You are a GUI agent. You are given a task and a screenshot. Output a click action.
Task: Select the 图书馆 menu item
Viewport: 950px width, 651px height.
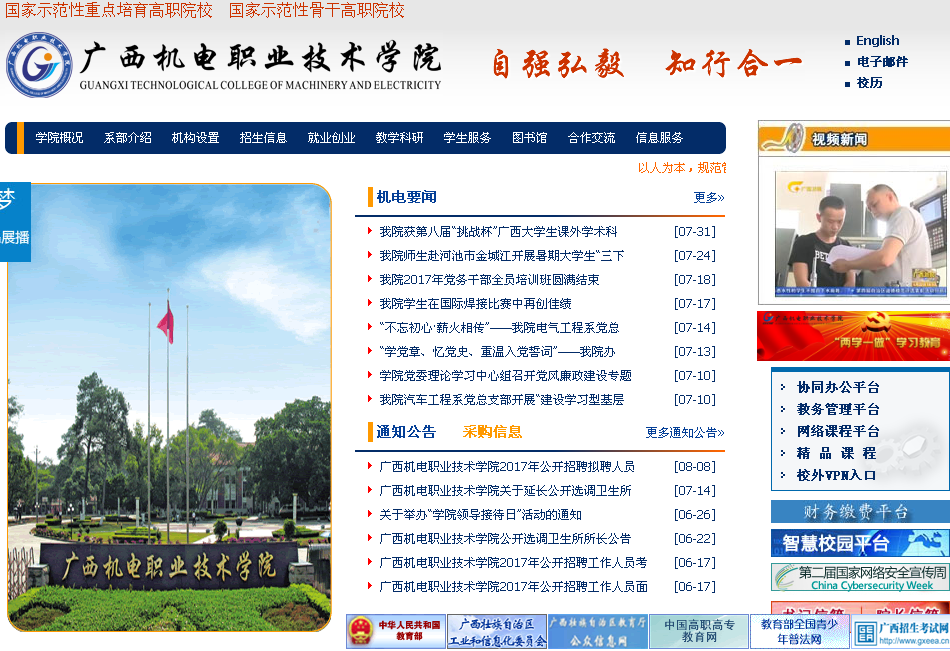pyautogui.click(x=529, y=138)
